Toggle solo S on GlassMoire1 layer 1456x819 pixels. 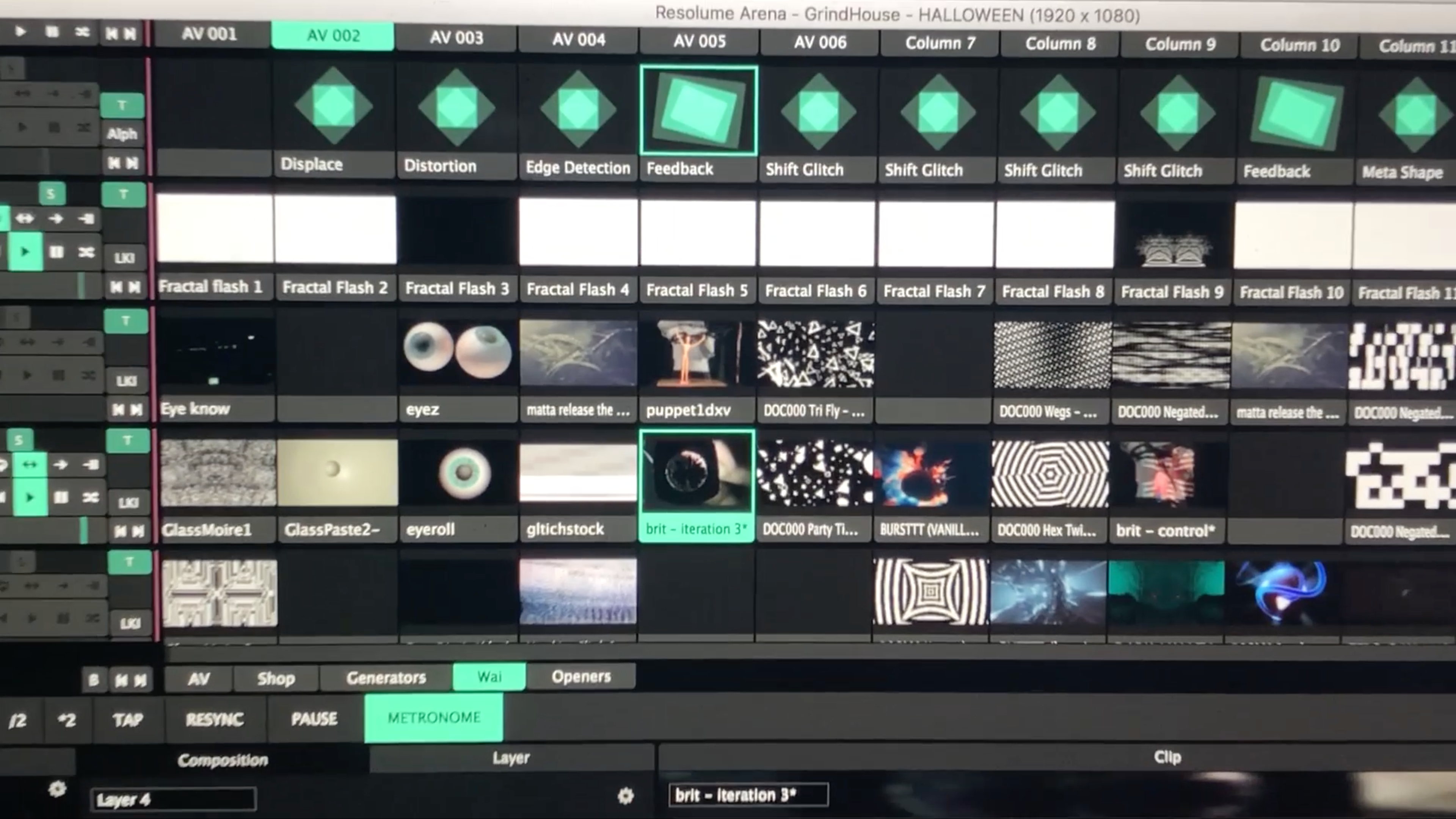(x=19, y=440)
